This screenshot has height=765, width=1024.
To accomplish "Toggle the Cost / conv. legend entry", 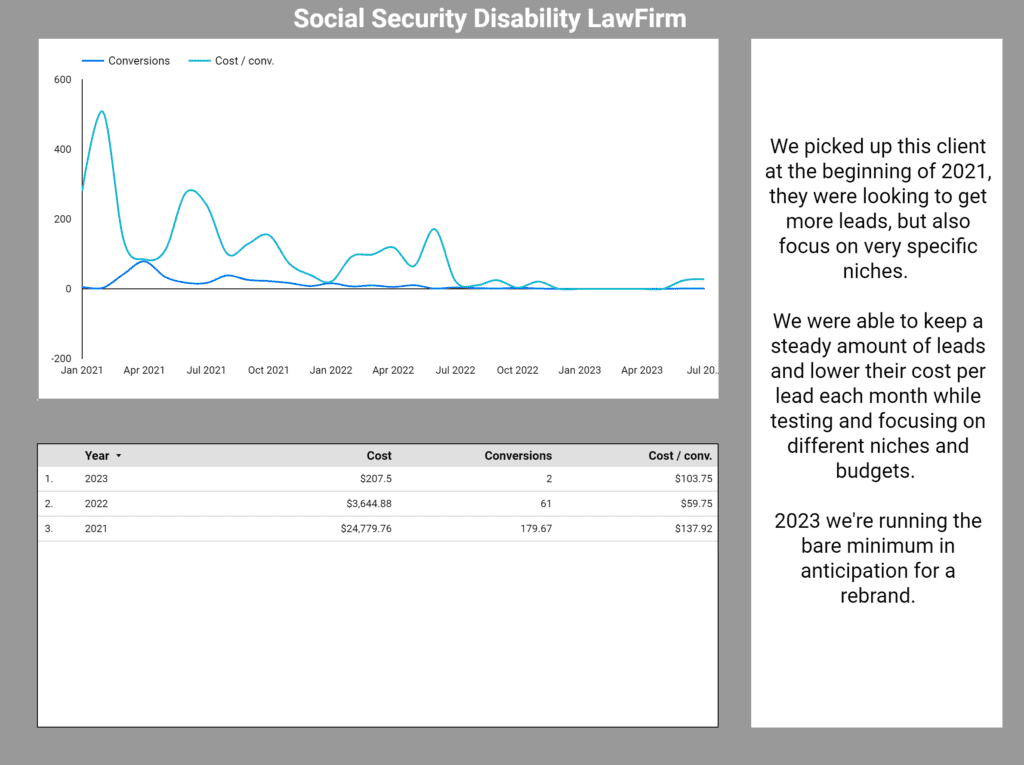I will pyautogui.click(x=244, y=61).
